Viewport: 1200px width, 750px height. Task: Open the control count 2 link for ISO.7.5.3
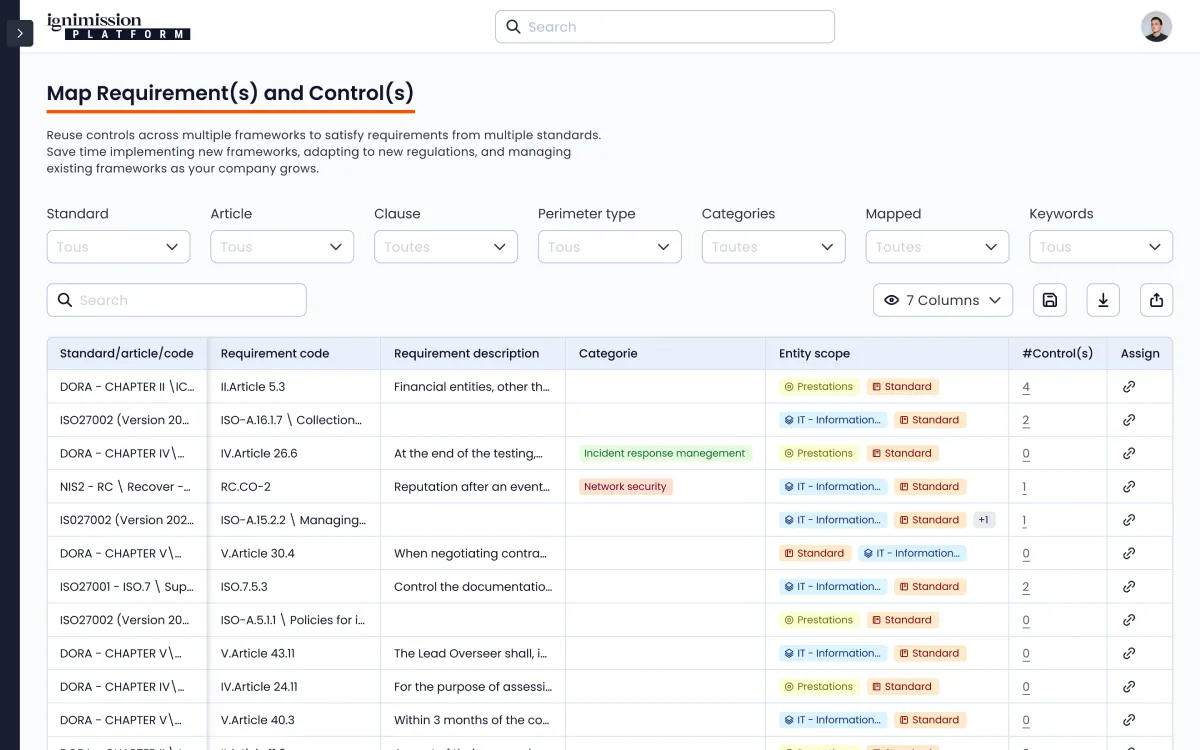[x=1026, y=587]
